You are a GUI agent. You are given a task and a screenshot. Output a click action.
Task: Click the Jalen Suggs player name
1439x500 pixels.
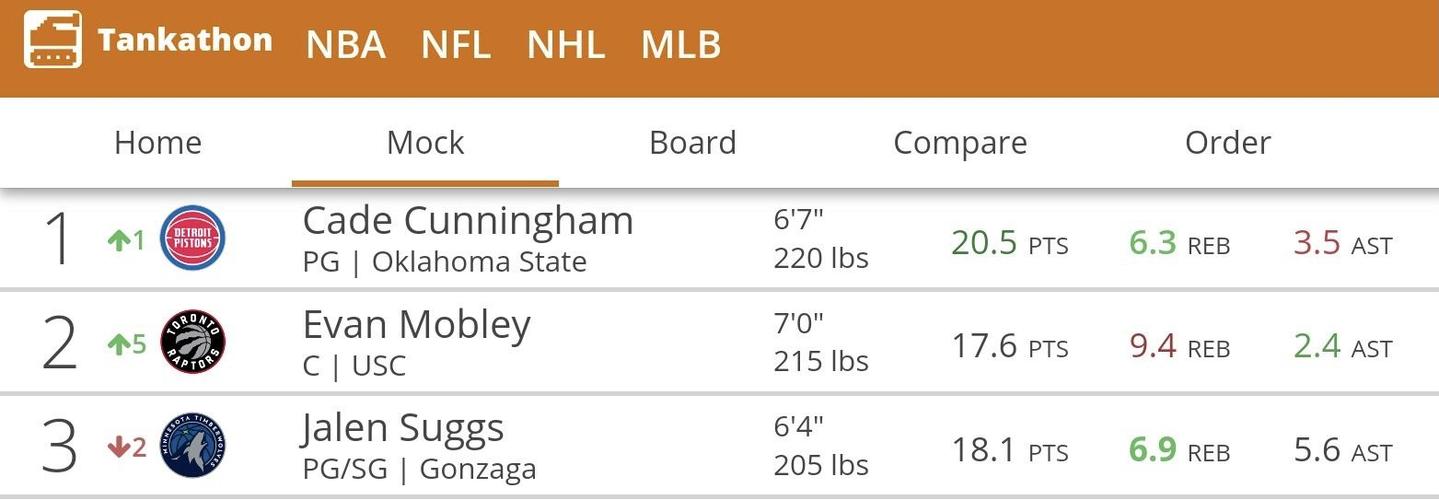[403, 429]
